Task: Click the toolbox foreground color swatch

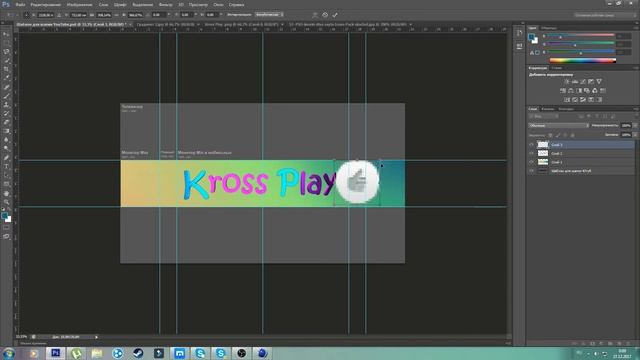Action: tap(4, 216)
